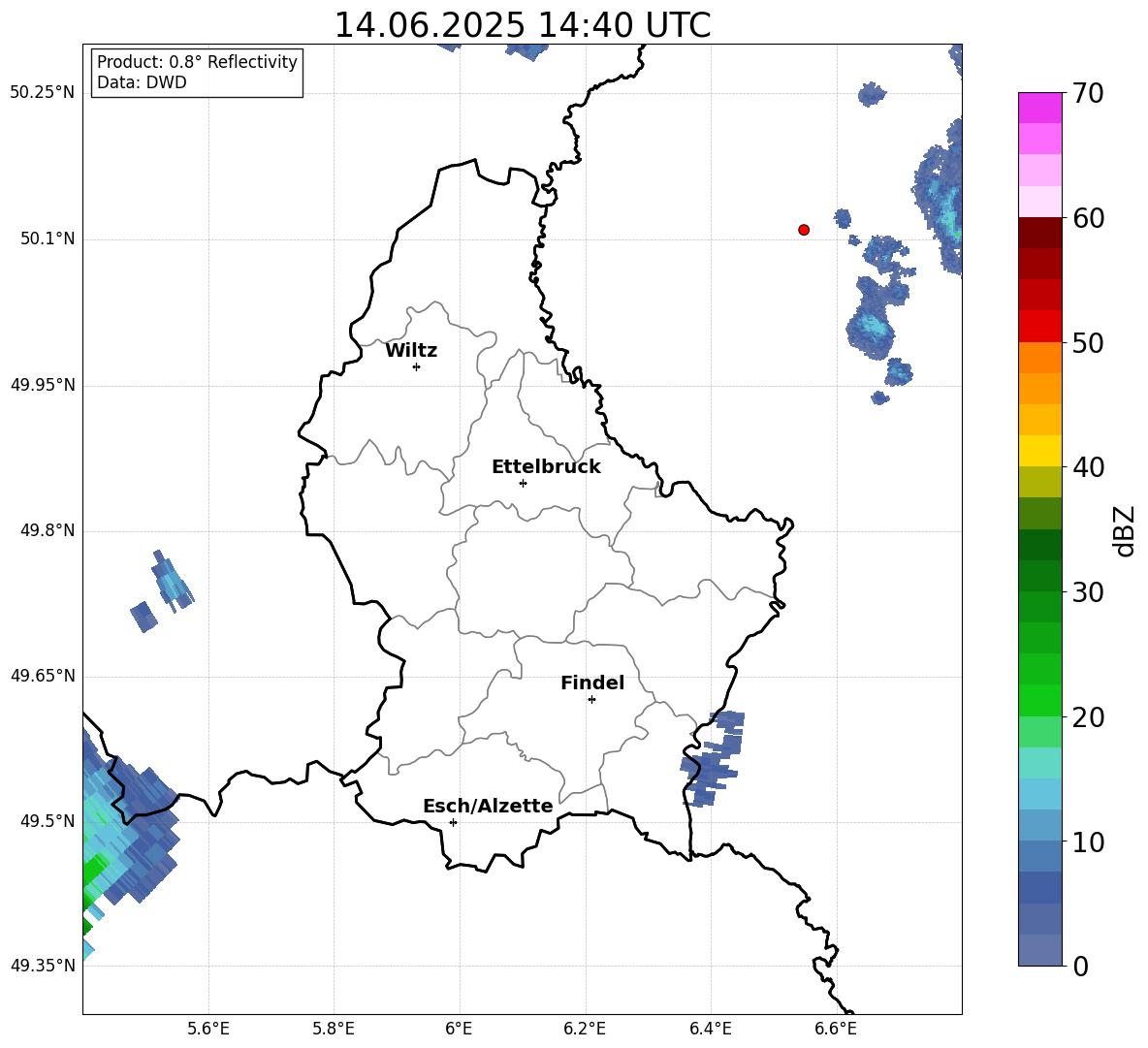The image size is (1148, 1048).
Task: Click the Wiltz cross marker
Action: tap(417, 366)
